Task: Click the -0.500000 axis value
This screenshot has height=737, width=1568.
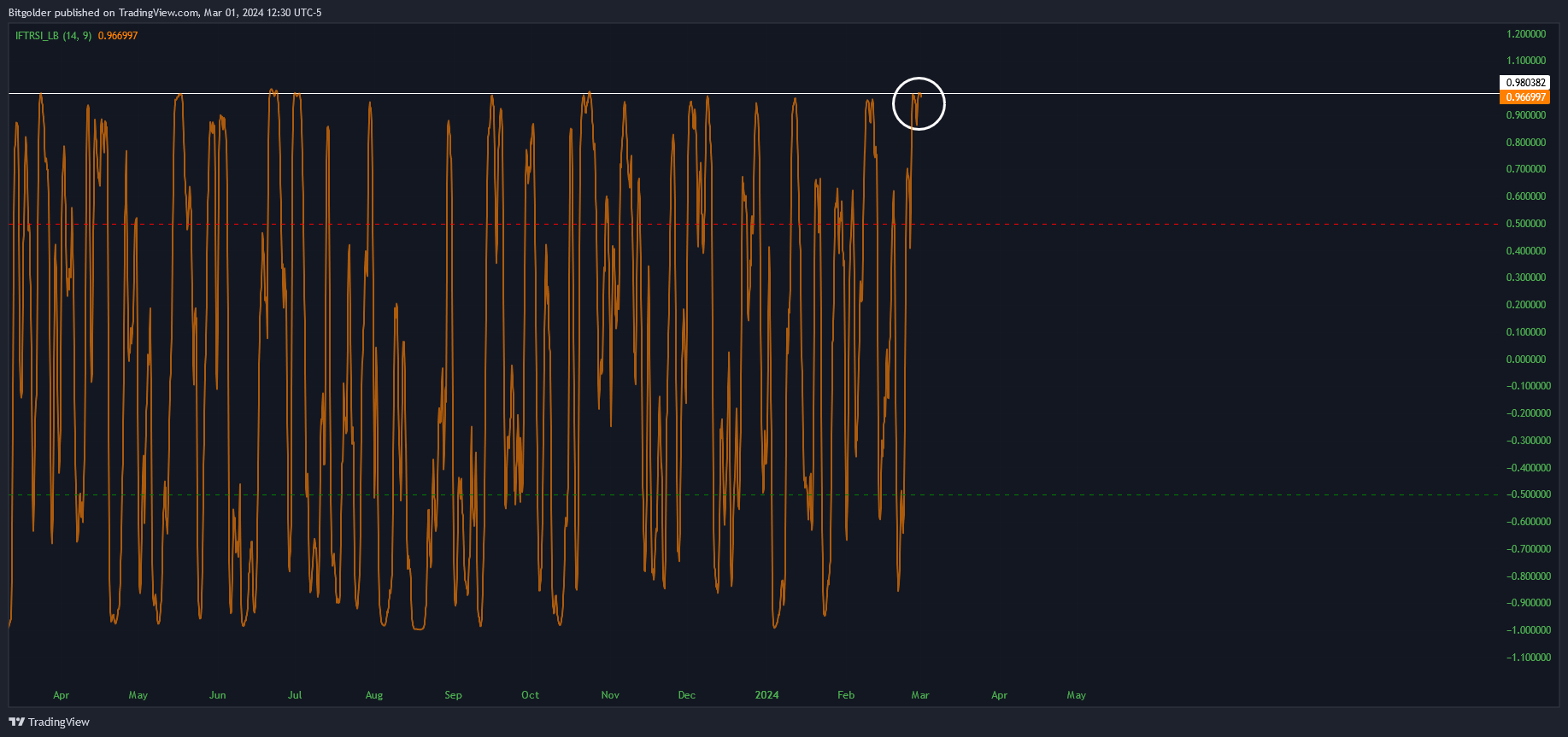Action: pyautogui.click(x=1529, y=494)
